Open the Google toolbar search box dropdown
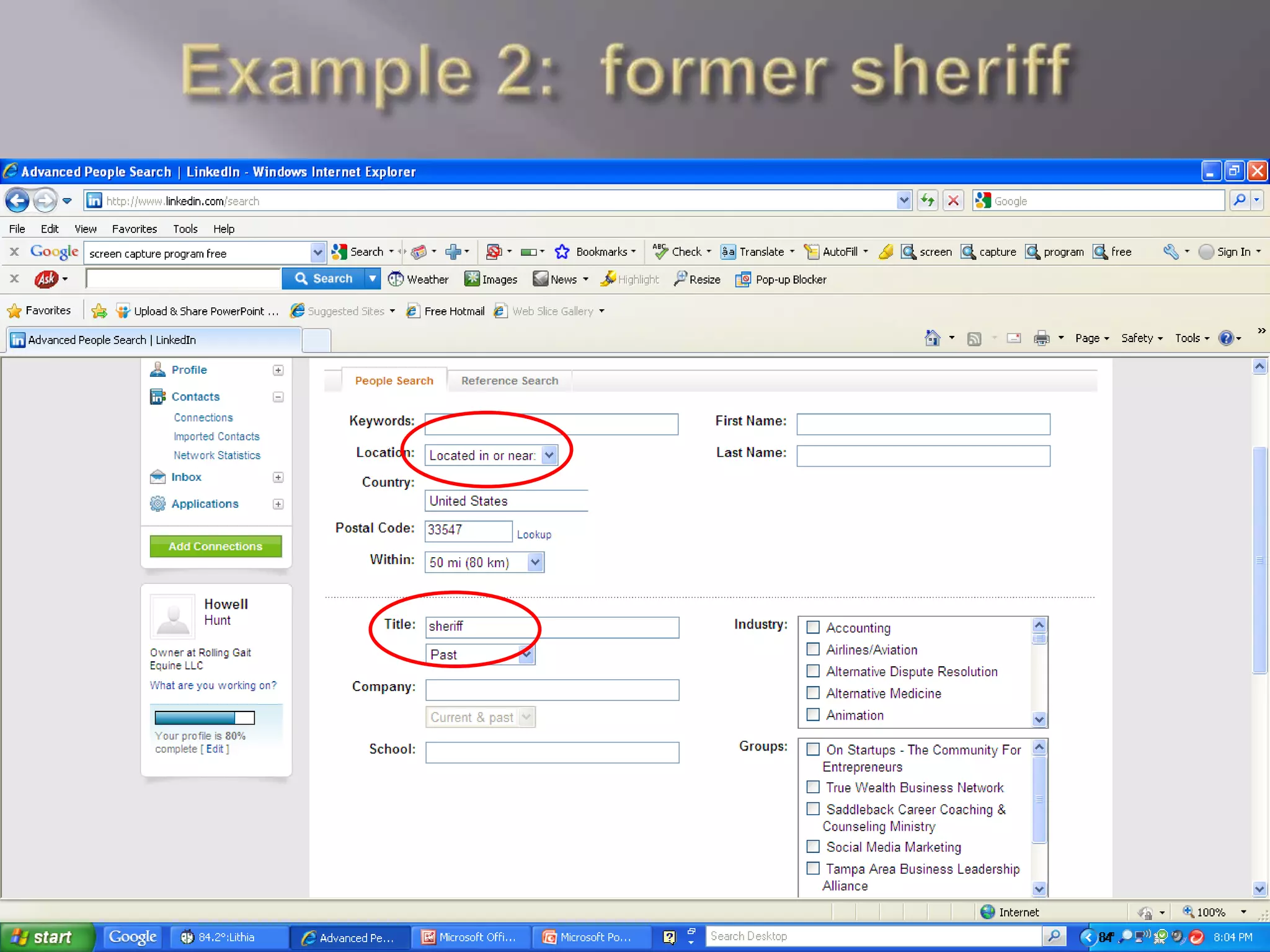Image resolution: width=1270 pixels, height=952 pixels. 317,252
